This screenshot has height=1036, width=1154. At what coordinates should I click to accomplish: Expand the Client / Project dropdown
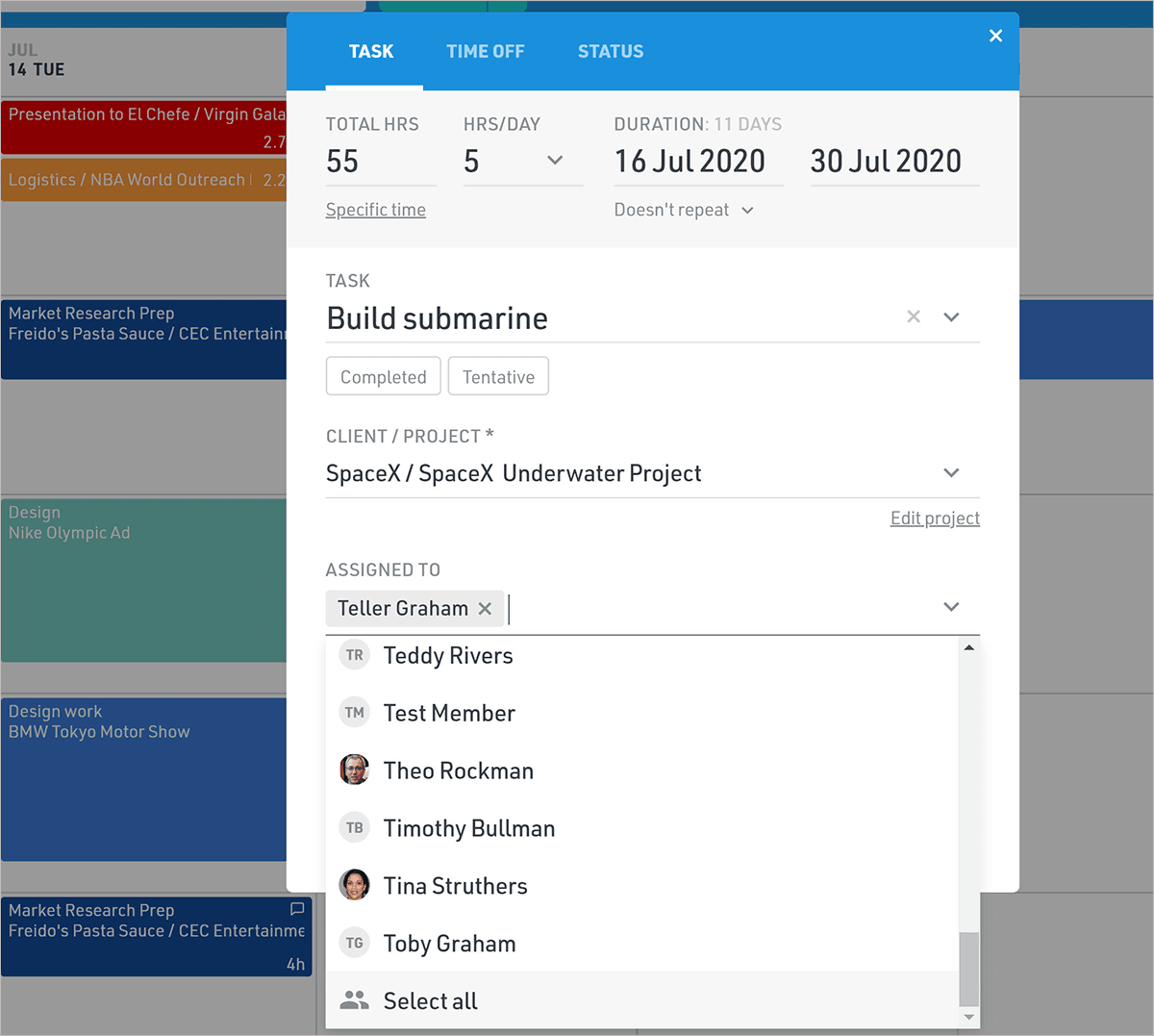950,472
